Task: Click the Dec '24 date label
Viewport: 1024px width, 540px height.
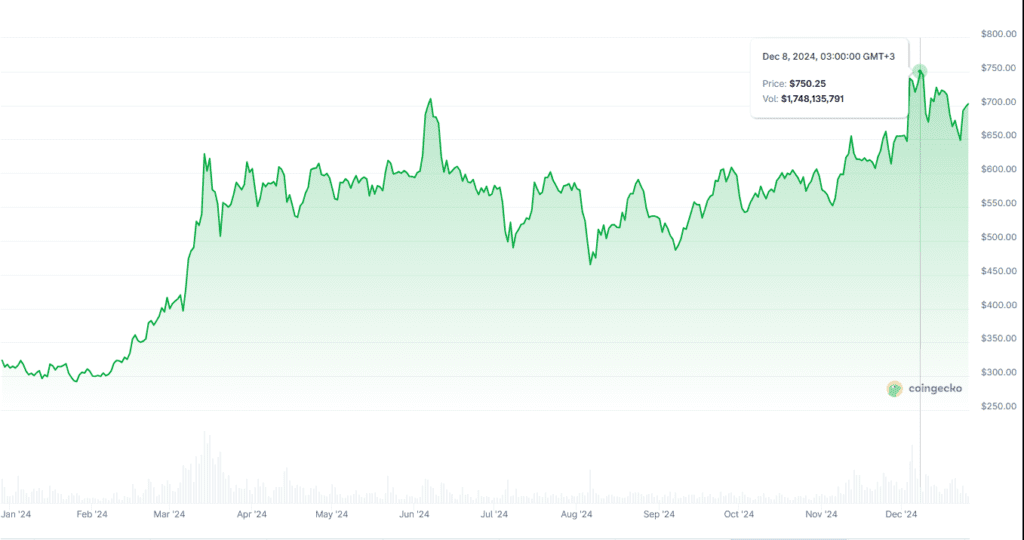Action: pyautogui.click(x=901, y=515)
